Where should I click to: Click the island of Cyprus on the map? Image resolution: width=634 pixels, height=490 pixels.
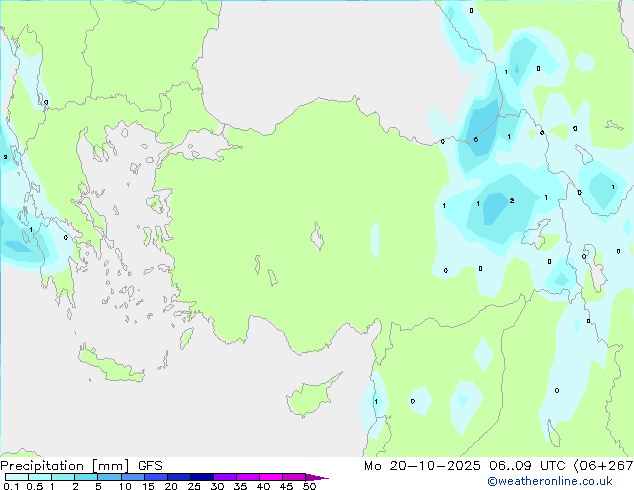coord(311,398)
